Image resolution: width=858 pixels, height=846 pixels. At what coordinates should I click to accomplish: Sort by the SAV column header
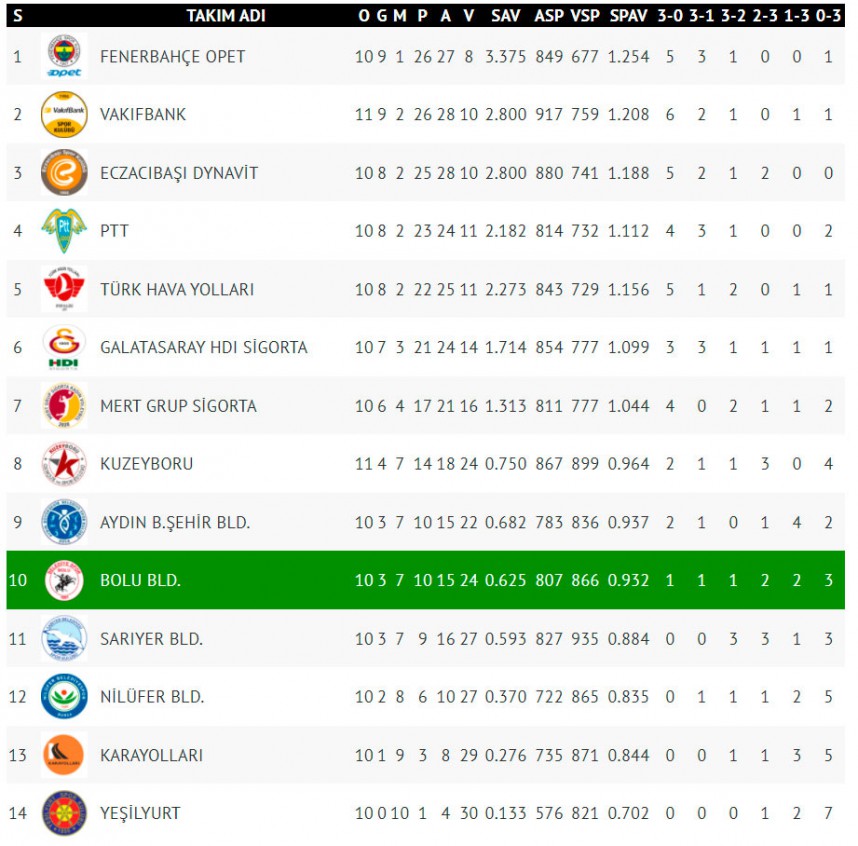tap(505, 15)
